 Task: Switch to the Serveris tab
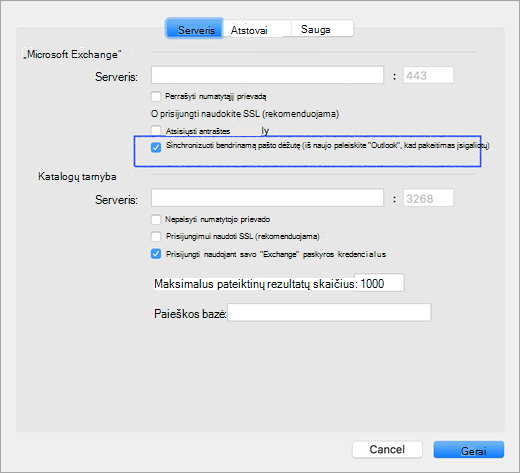point(195,29)
